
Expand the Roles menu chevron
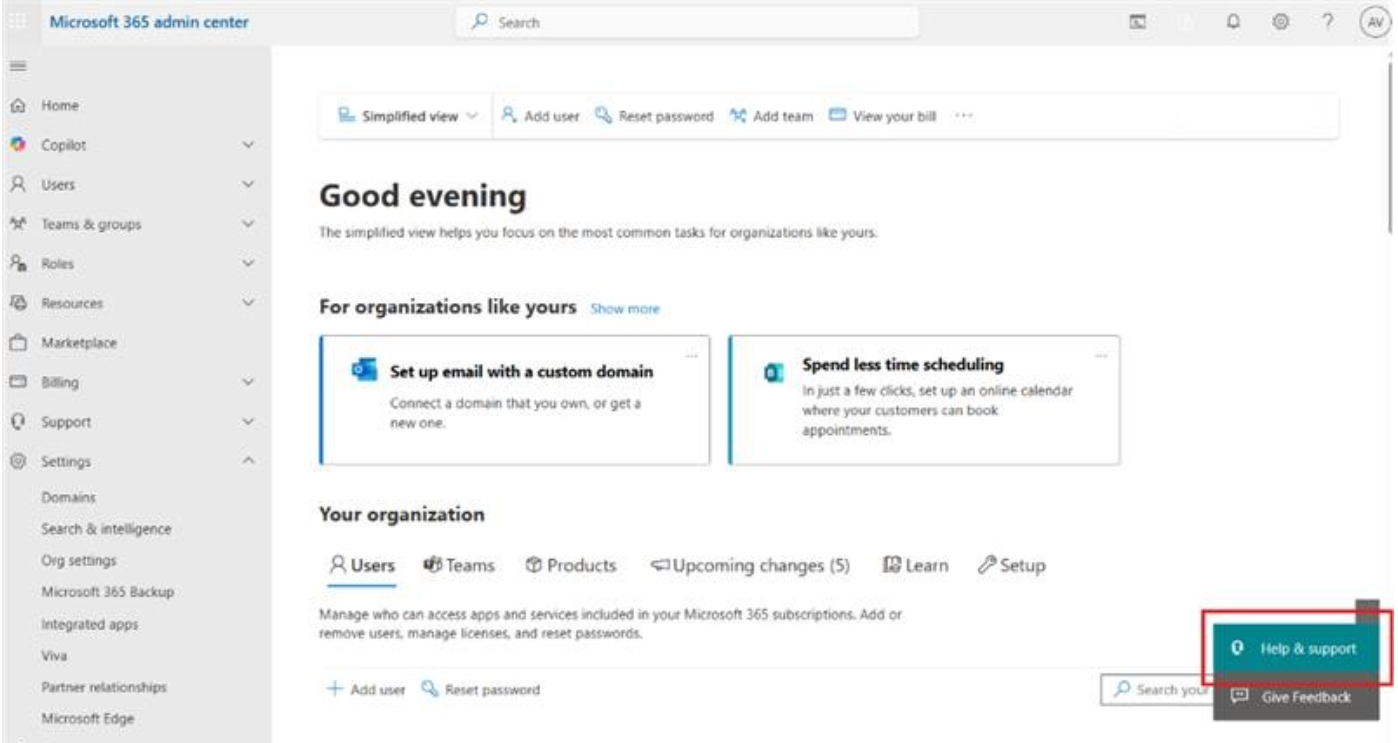[250, 264]
